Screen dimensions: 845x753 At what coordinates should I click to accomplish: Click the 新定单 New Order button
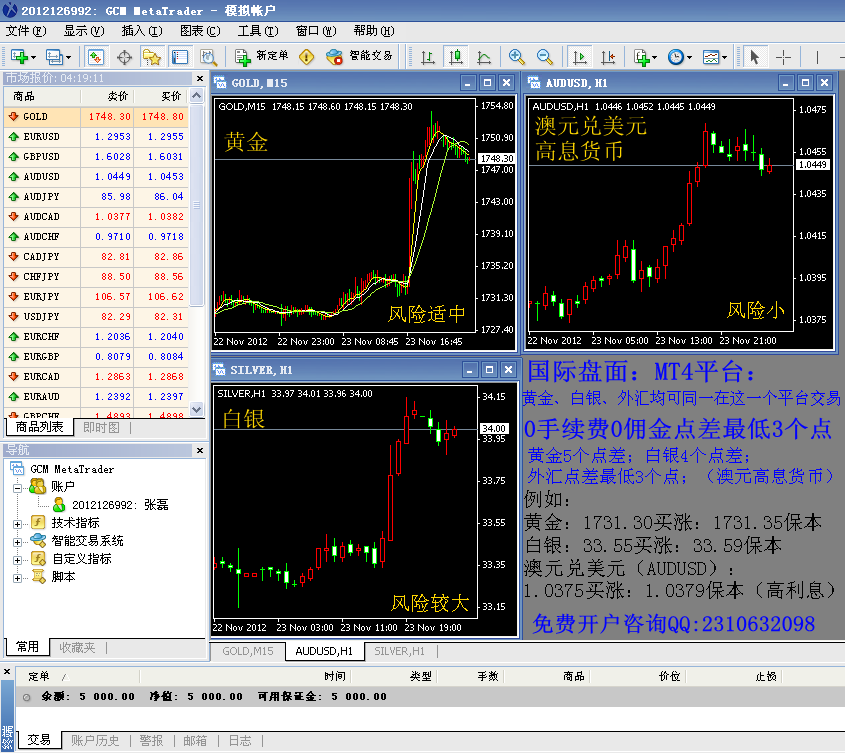tap(262, 56)
